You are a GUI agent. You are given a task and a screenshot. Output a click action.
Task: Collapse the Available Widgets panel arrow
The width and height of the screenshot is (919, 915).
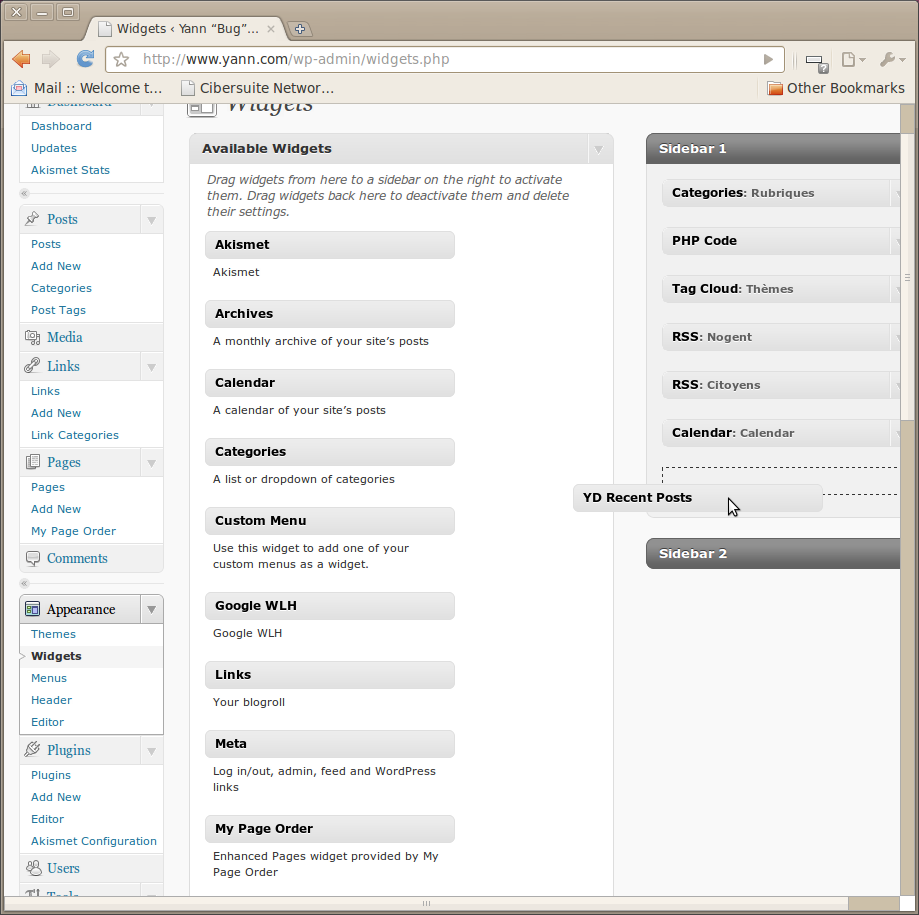click(598, 149)
